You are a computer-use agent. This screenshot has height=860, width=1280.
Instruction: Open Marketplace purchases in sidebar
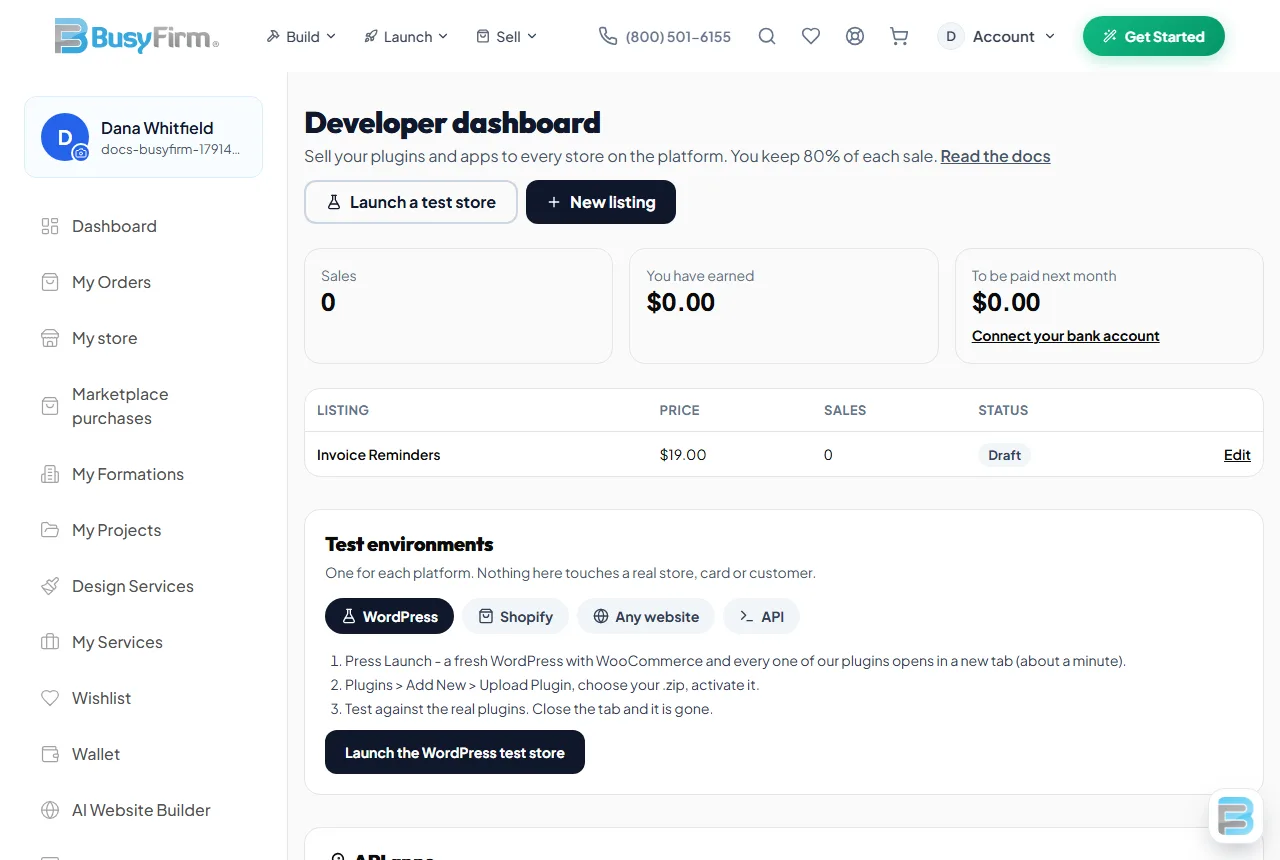(143, 406)
